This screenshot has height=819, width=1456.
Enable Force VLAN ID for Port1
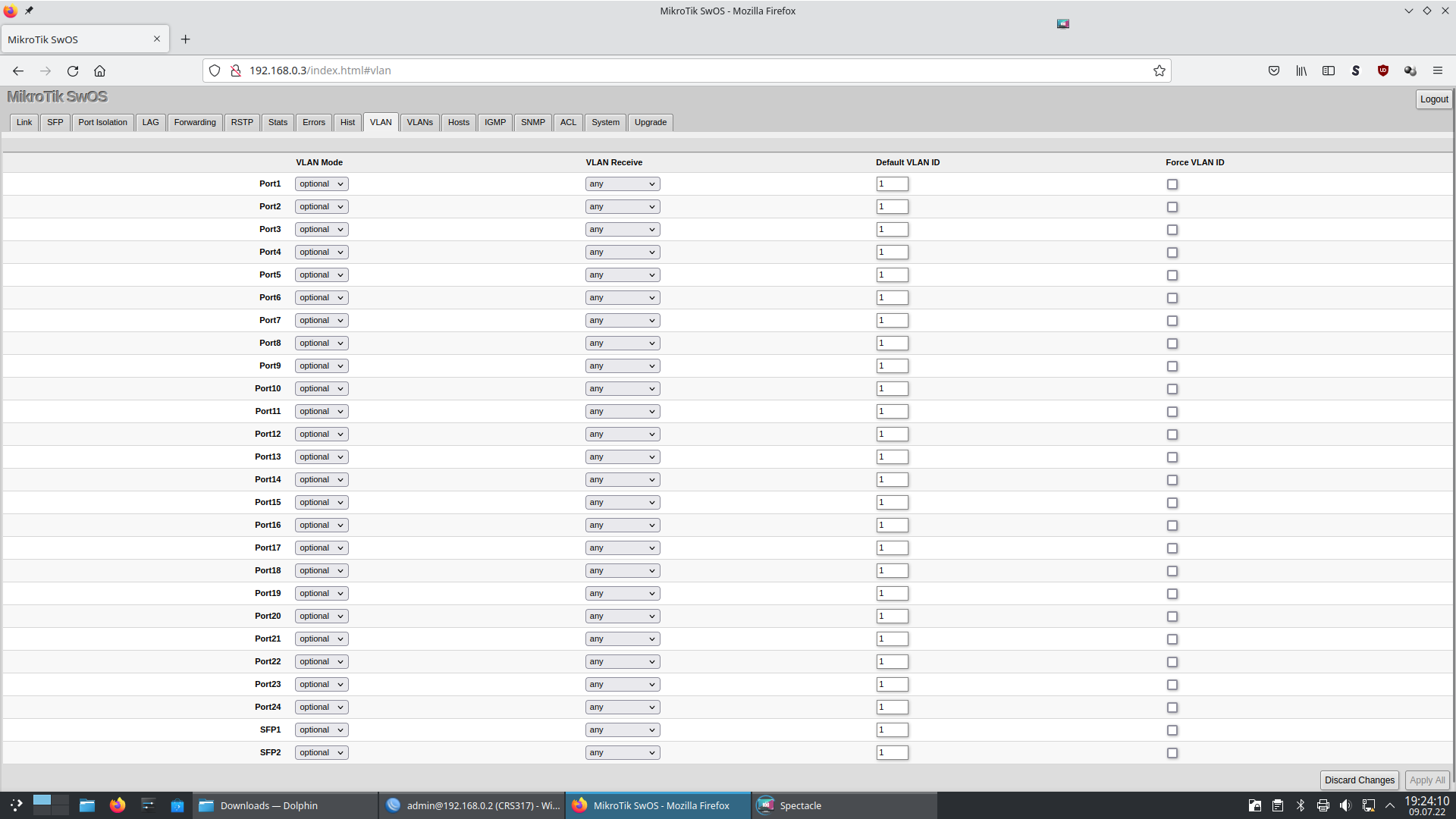1172,184
